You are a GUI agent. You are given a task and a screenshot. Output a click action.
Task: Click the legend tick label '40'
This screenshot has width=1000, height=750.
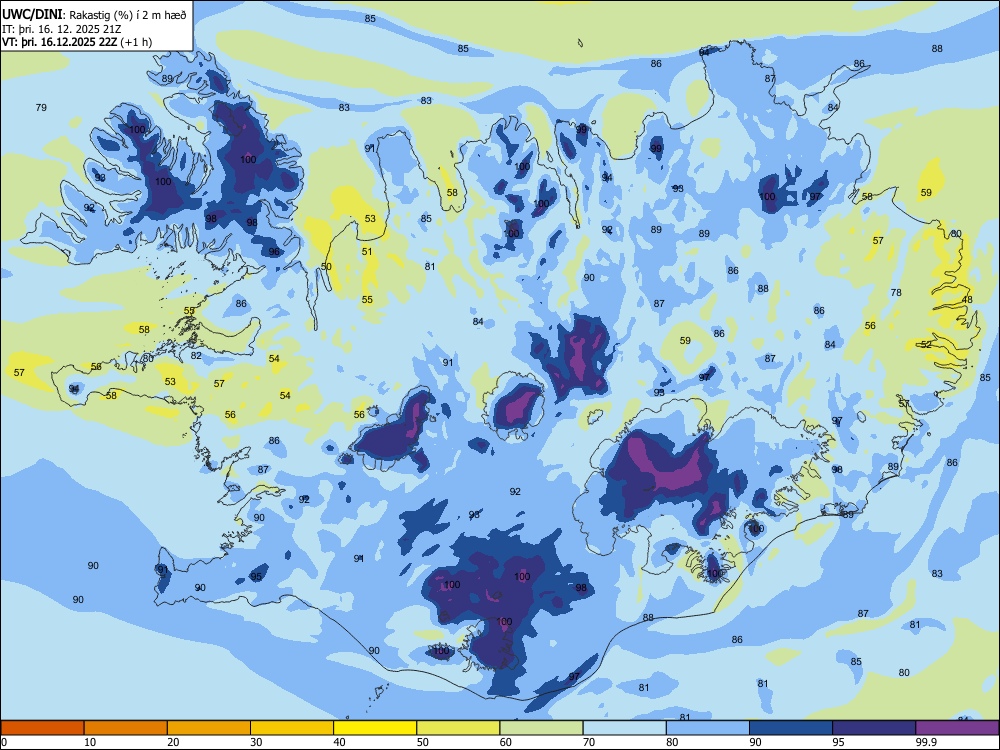coord(339,742)
